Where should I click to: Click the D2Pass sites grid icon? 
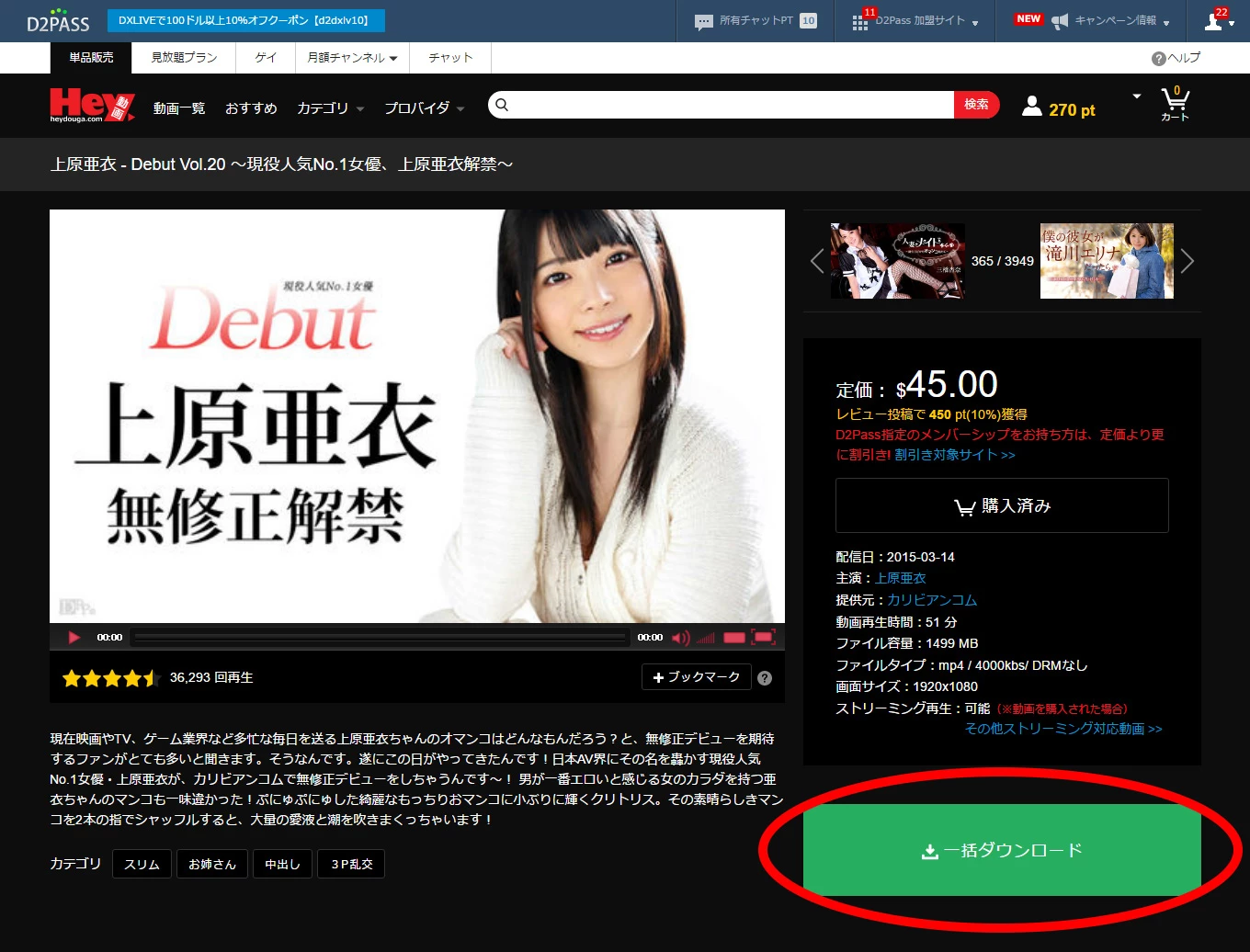860,22
